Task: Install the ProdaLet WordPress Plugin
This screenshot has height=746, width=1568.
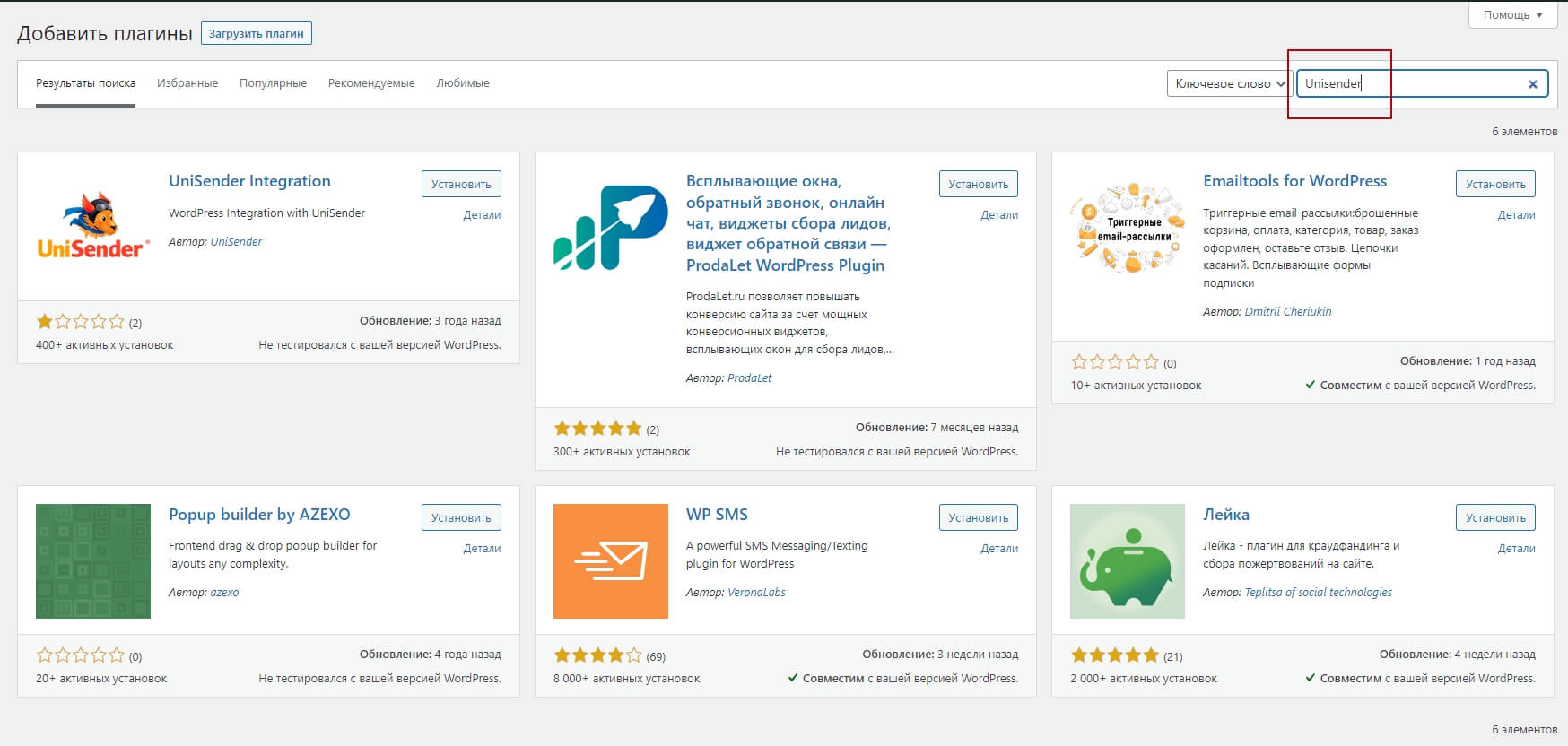Action: coord(979,184)
